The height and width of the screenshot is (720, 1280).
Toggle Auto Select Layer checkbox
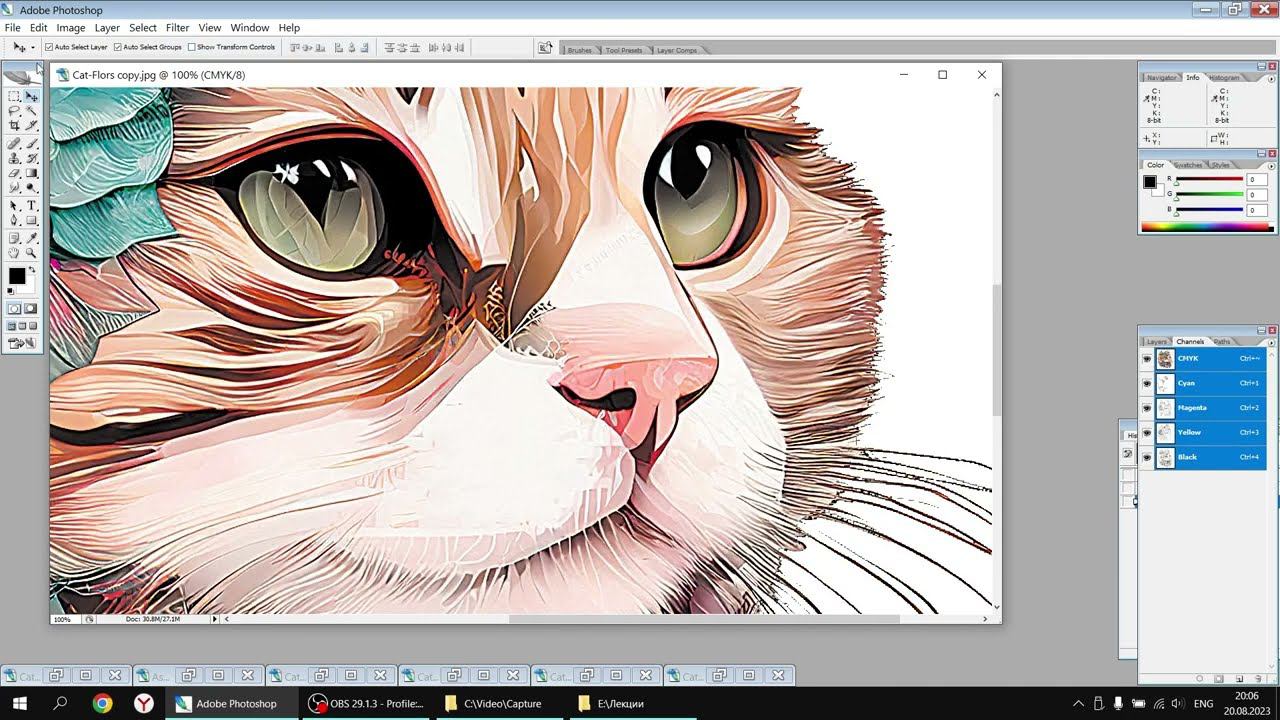(x=49, y=47)
